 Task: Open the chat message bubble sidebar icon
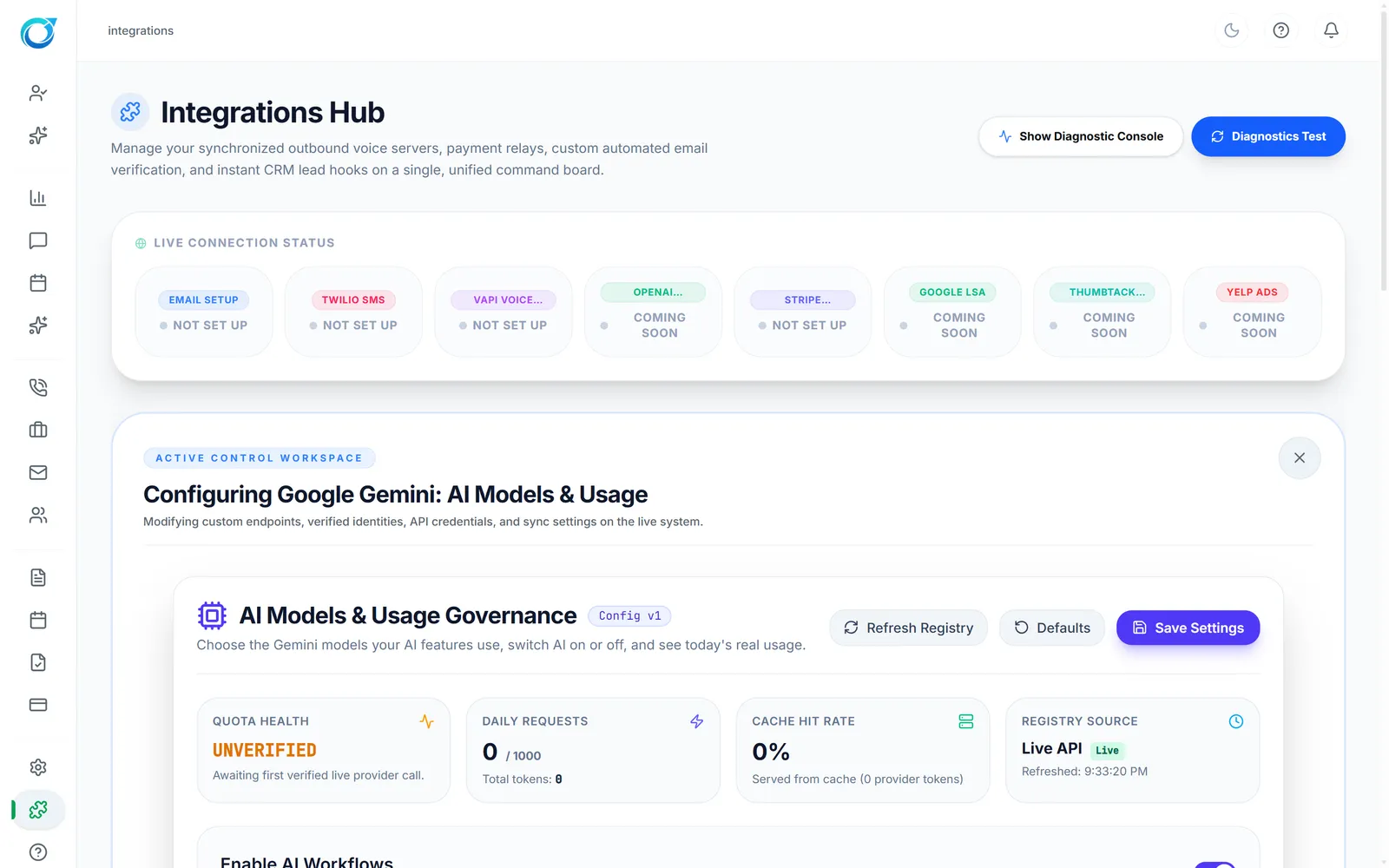tap(38, 240)
